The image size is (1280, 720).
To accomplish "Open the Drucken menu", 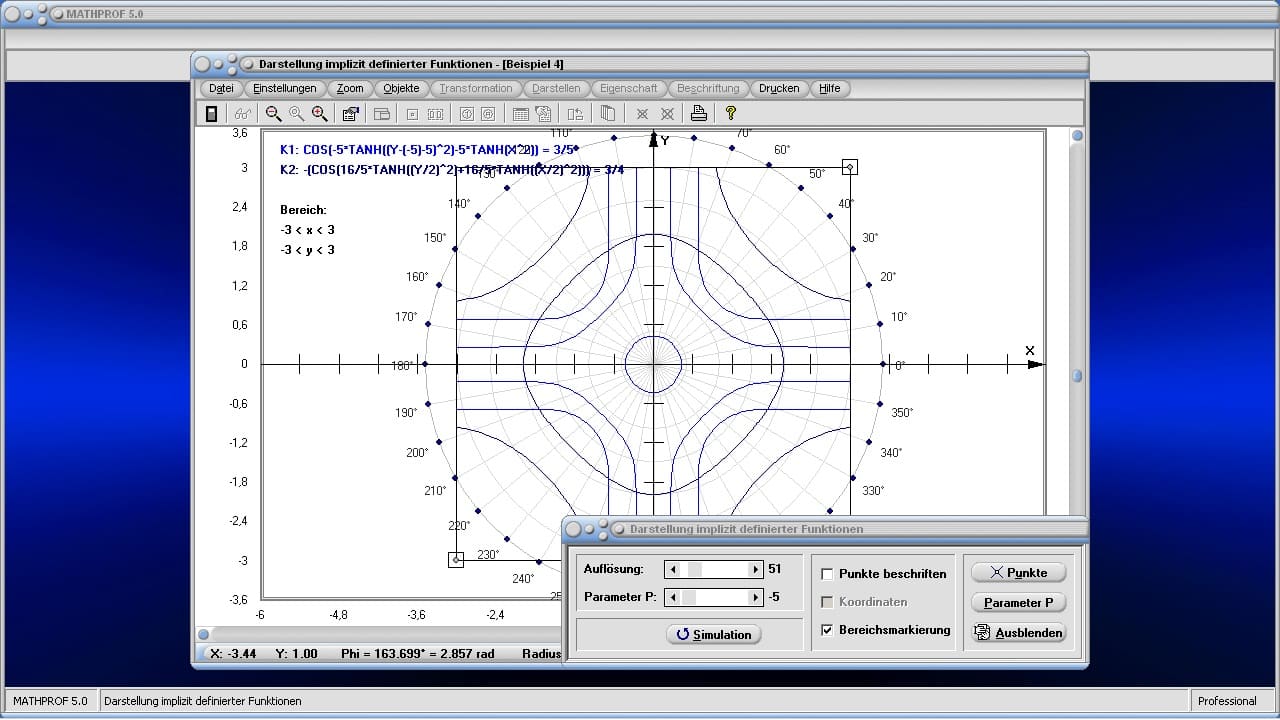I will pos(779,88).
